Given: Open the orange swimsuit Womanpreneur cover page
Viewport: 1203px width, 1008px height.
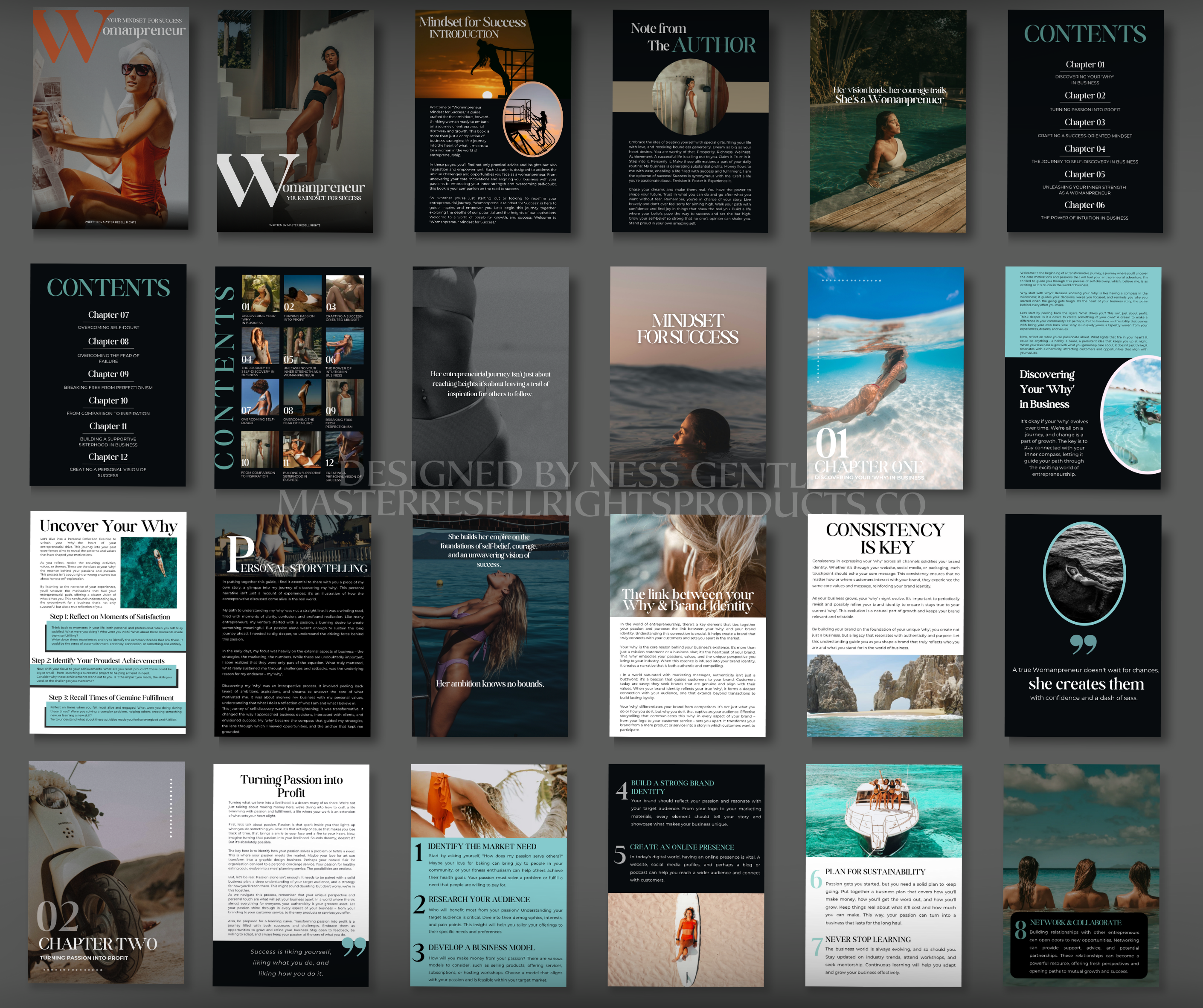Looking at the screenshot, I should 110,119.
